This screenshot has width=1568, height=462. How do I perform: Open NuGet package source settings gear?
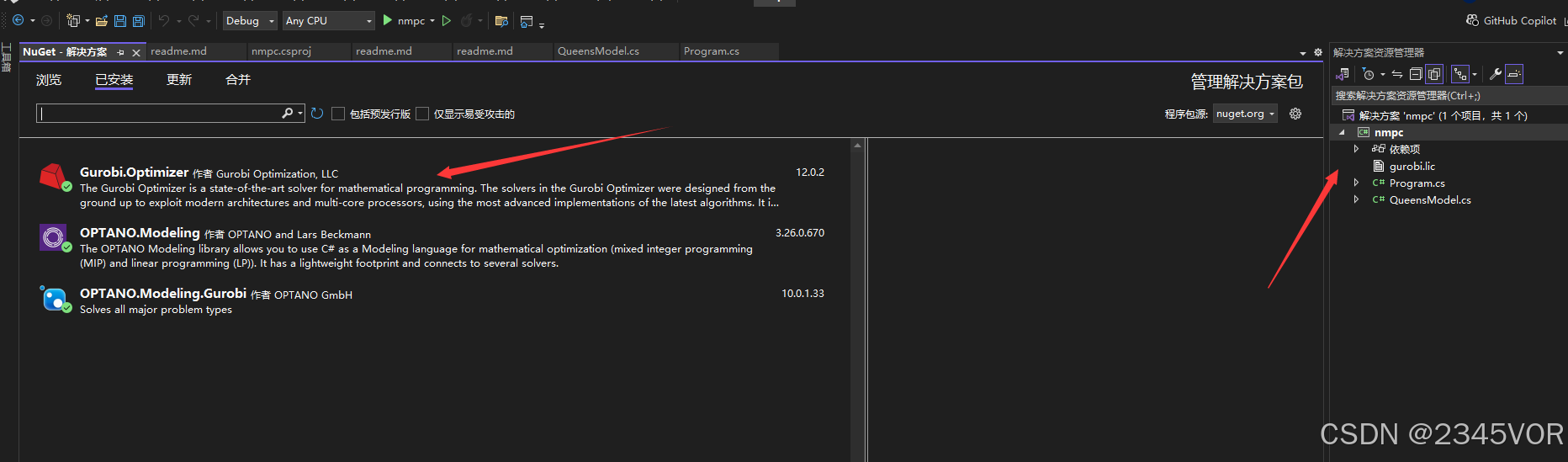tap(1295, 114)
